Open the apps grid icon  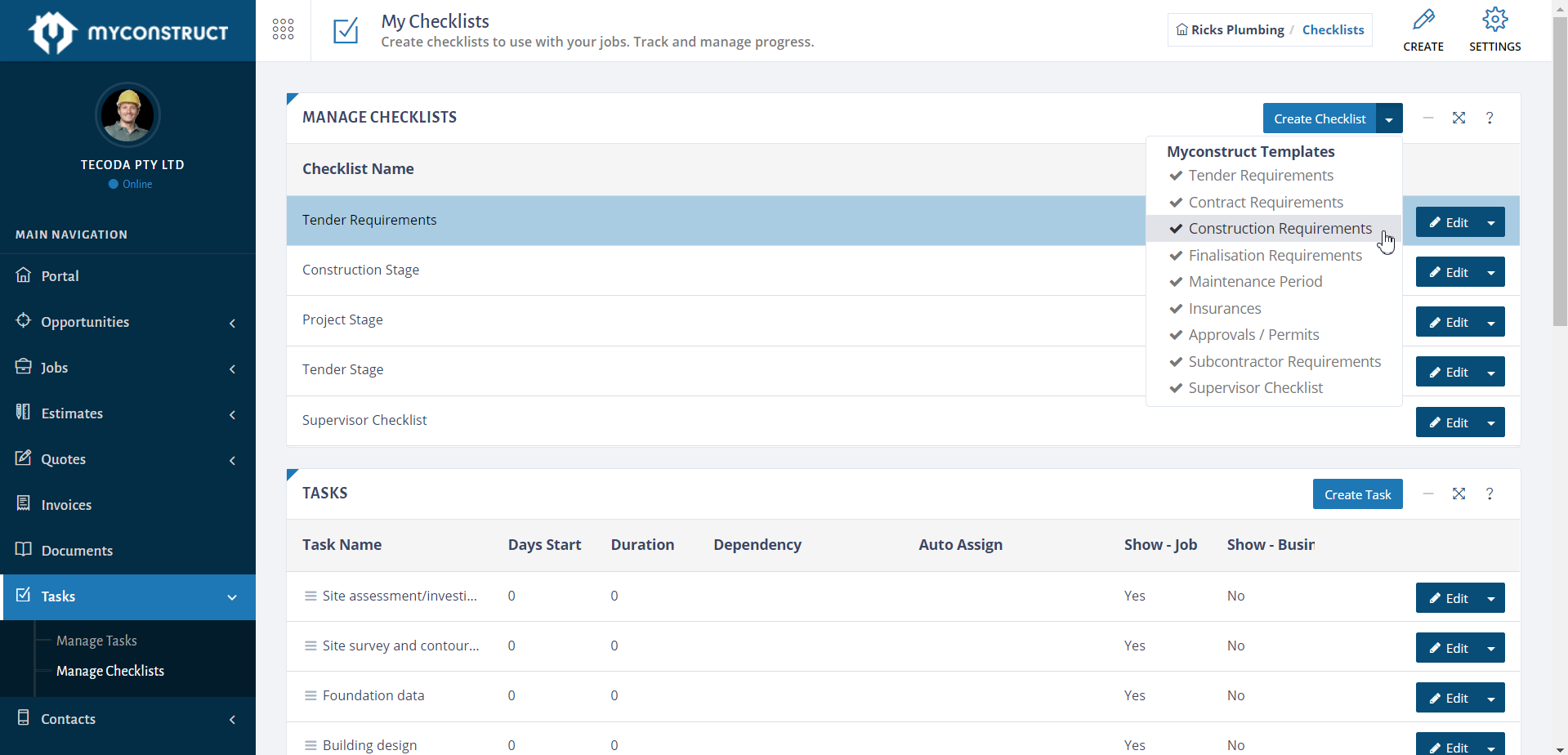[283, 29]
